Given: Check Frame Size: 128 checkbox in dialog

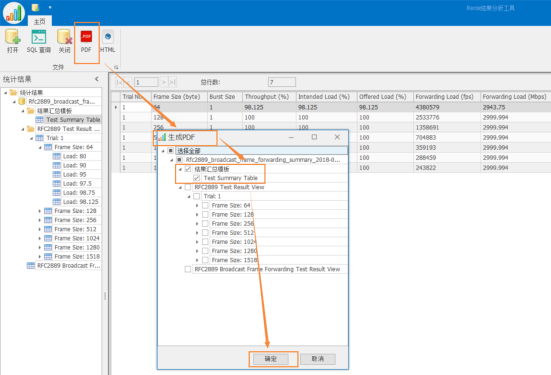Looking at the screenshot, I should coord(205,215).
